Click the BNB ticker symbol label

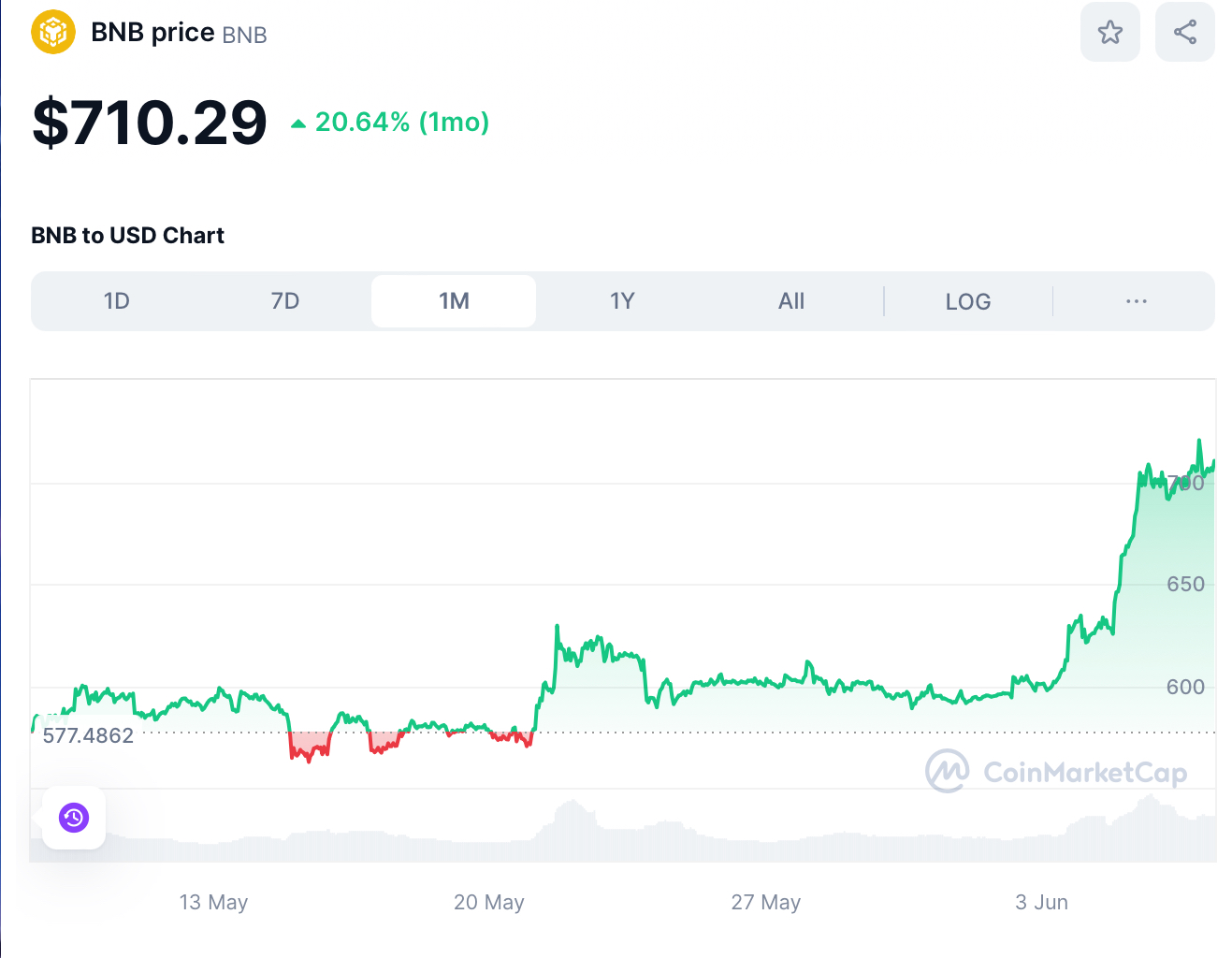[245, 35]
